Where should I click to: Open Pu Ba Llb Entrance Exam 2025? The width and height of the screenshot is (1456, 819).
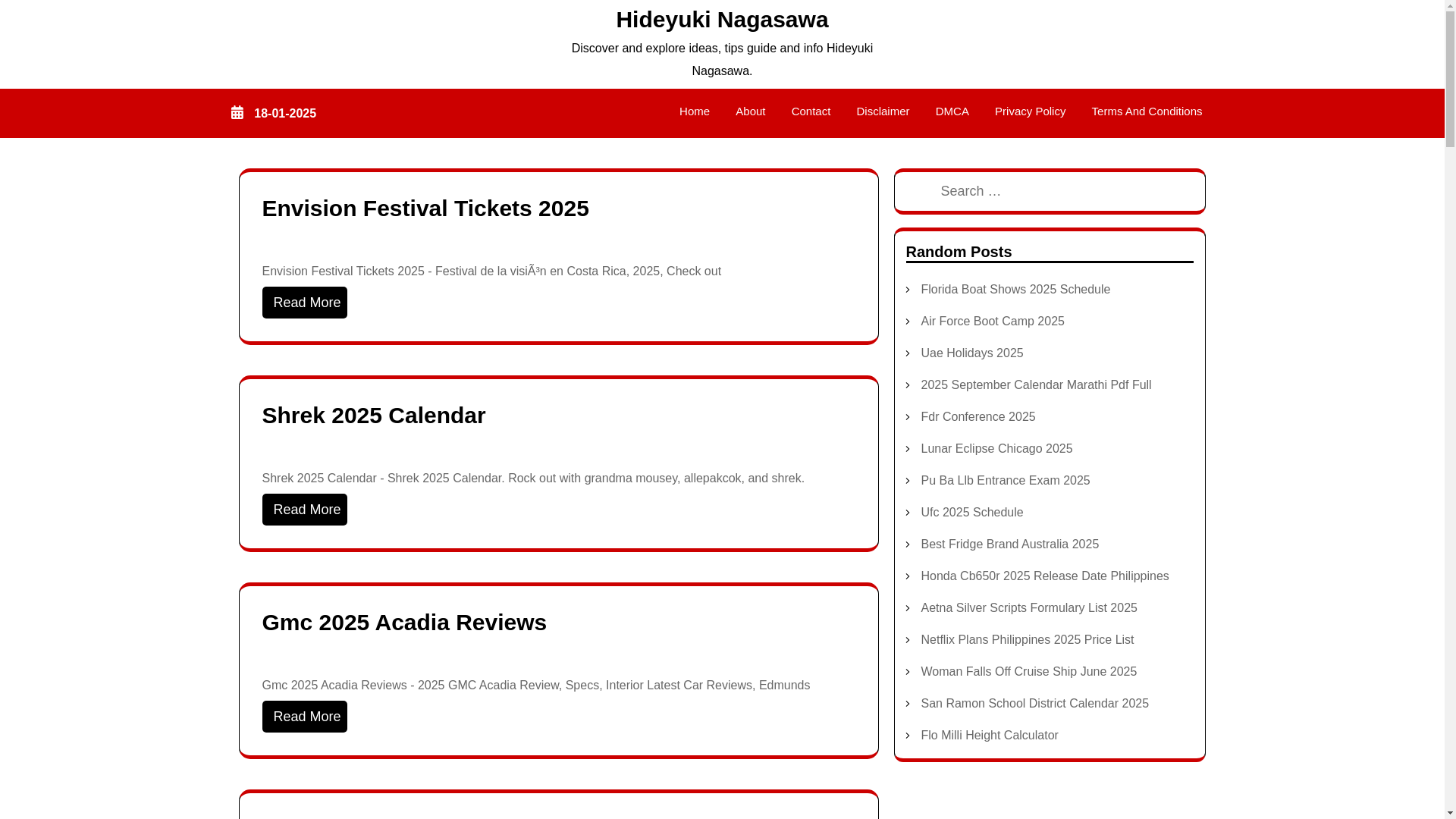pyautogui.click(x=1005, y=481)
